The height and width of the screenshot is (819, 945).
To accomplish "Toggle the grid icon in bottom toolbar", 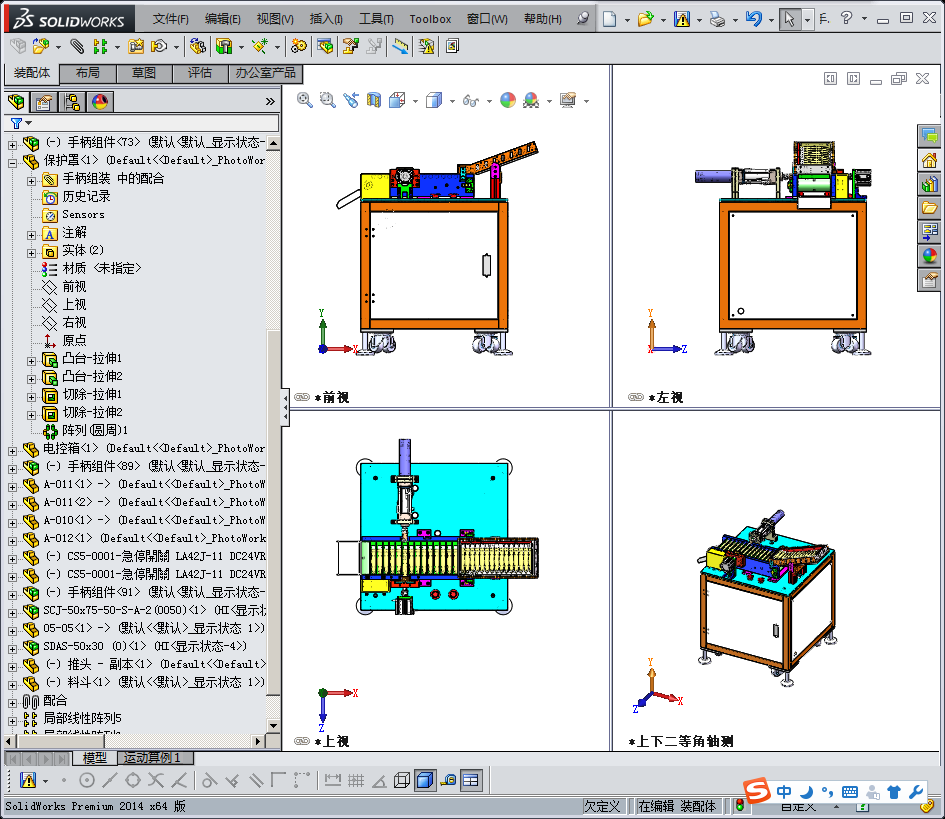I will (356, 780).
